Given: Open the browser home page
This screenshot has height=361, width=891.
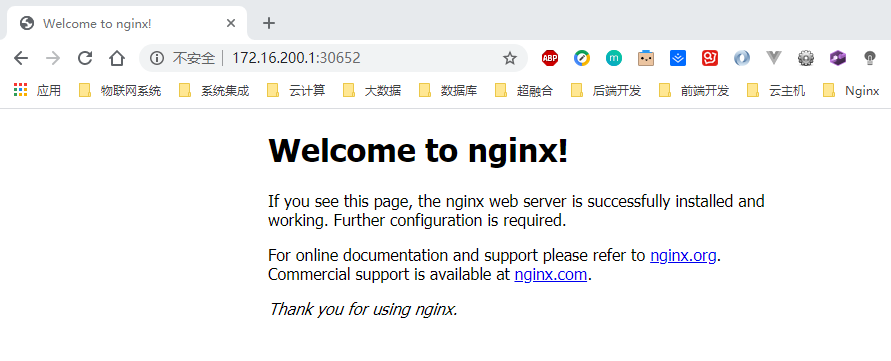Looking at the screenshot, I should pos(117,58).
